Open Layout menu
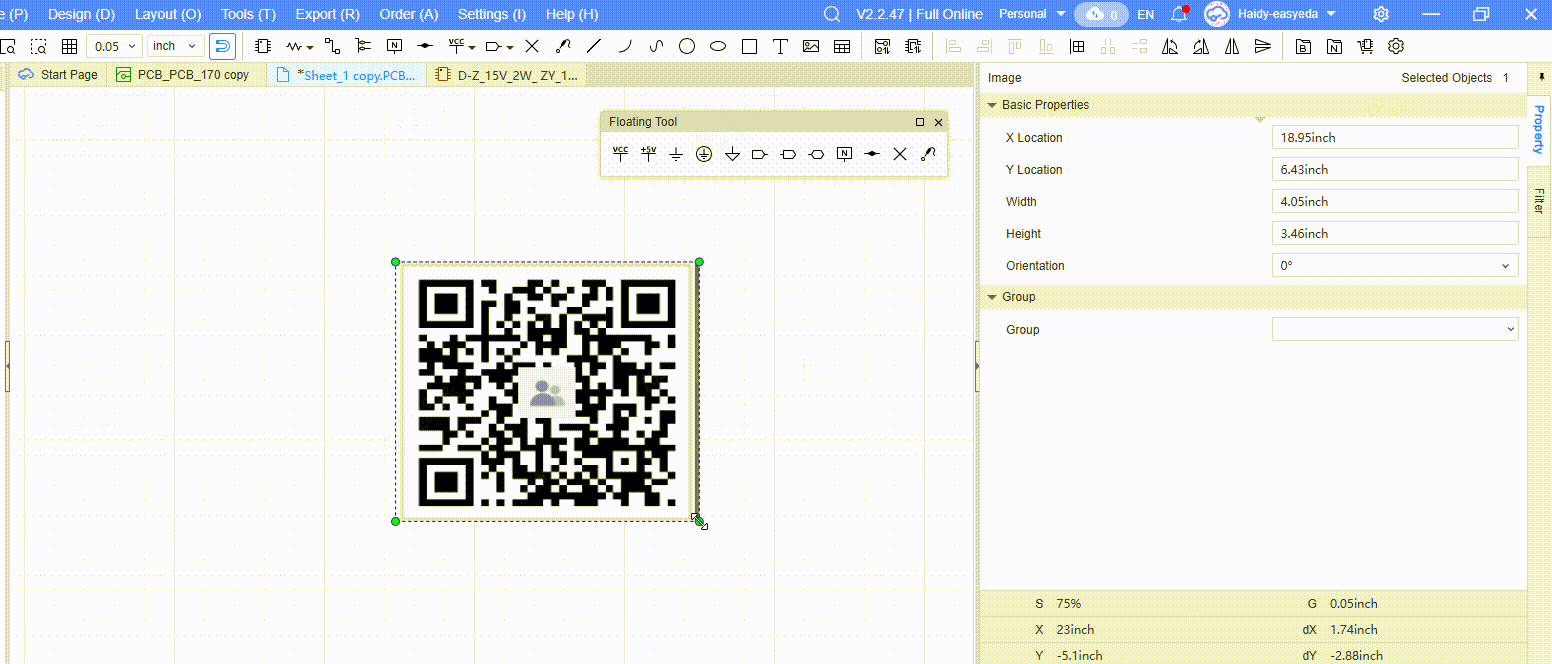This screenshot has width=1552, height=664. pyautogui.click(x=168, y=14)
